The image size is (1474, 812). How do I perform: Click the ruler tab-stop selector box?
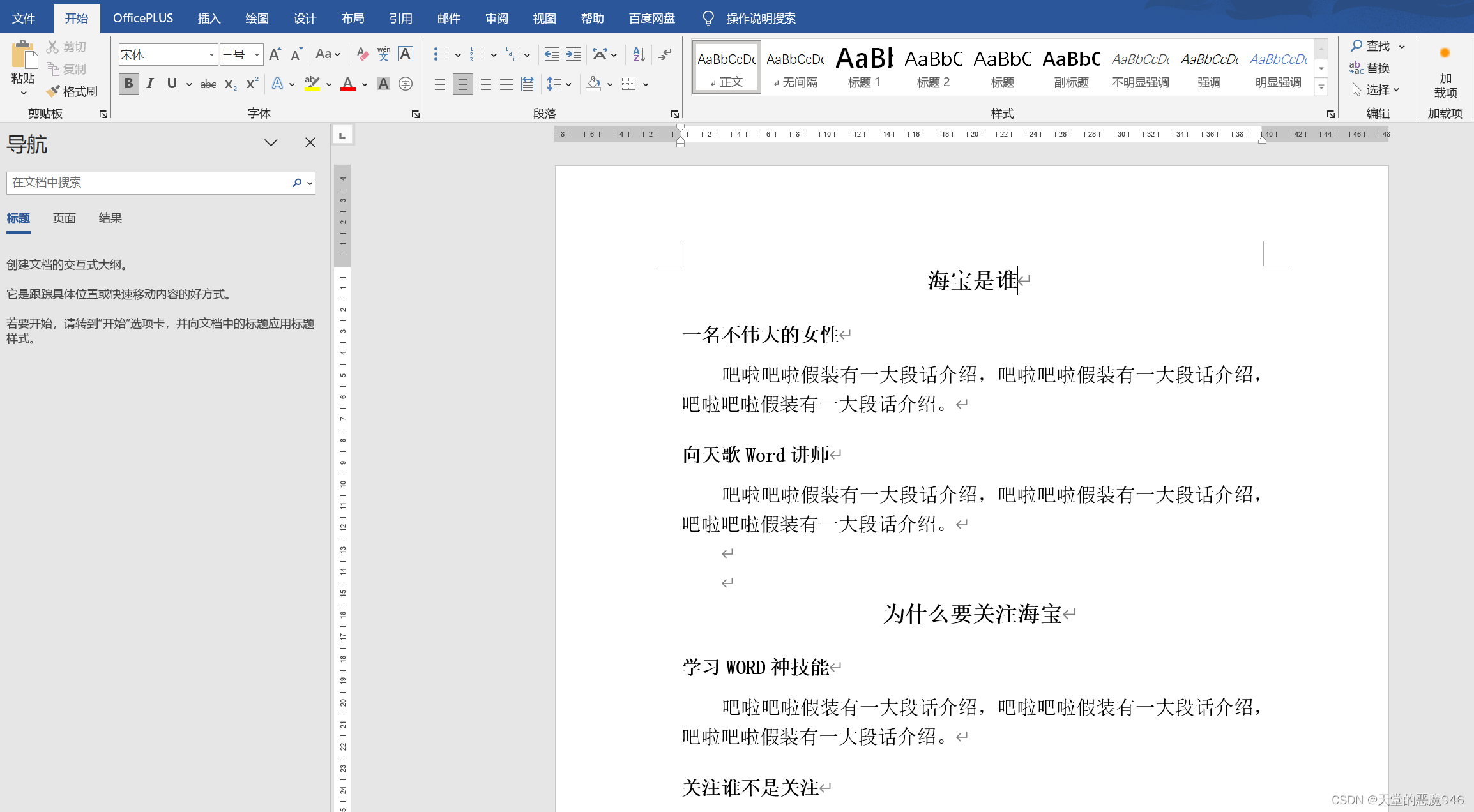point(342,135)
